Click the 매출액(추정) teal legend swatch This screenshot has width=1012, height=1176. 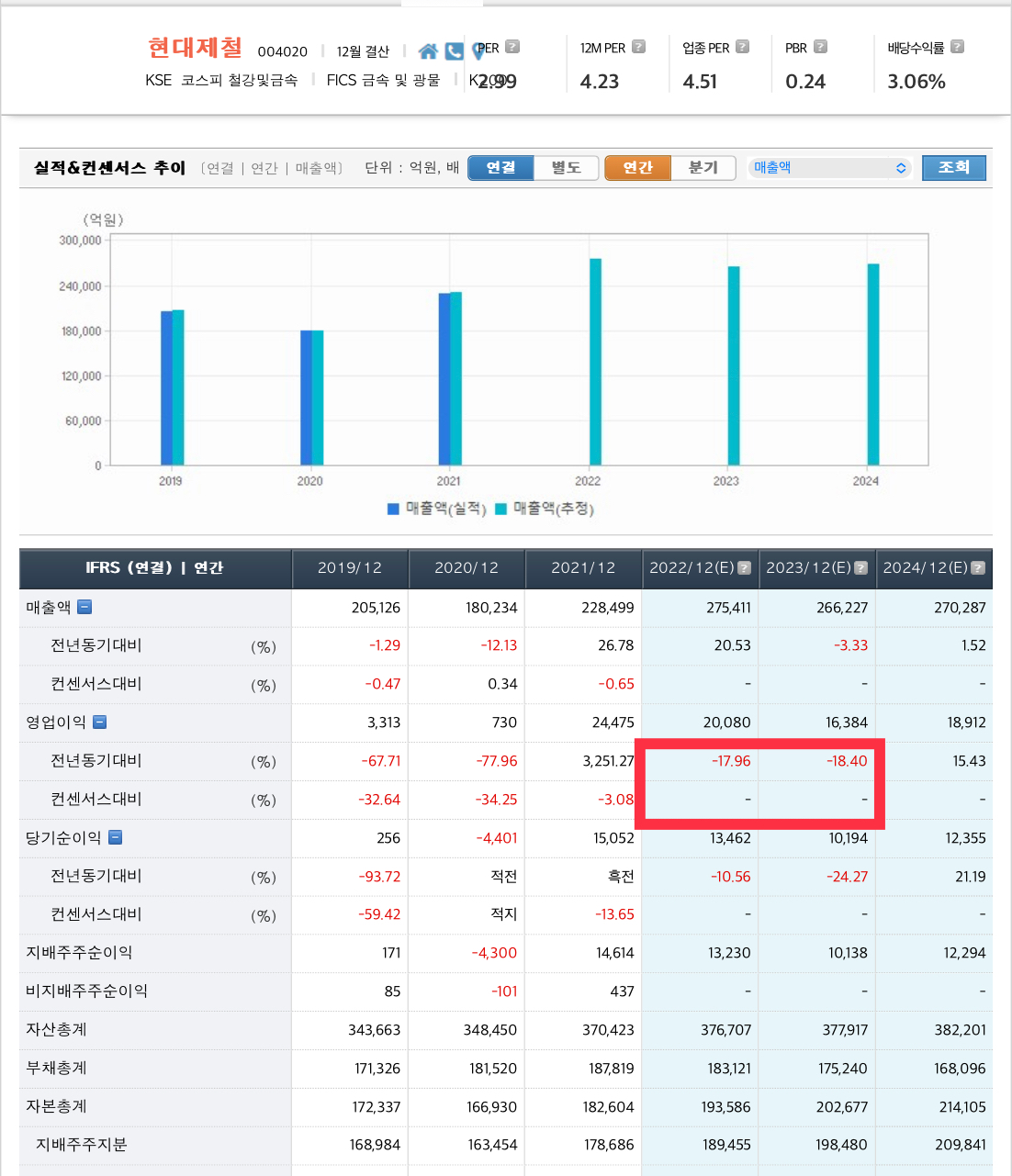(x=500, y=509)
